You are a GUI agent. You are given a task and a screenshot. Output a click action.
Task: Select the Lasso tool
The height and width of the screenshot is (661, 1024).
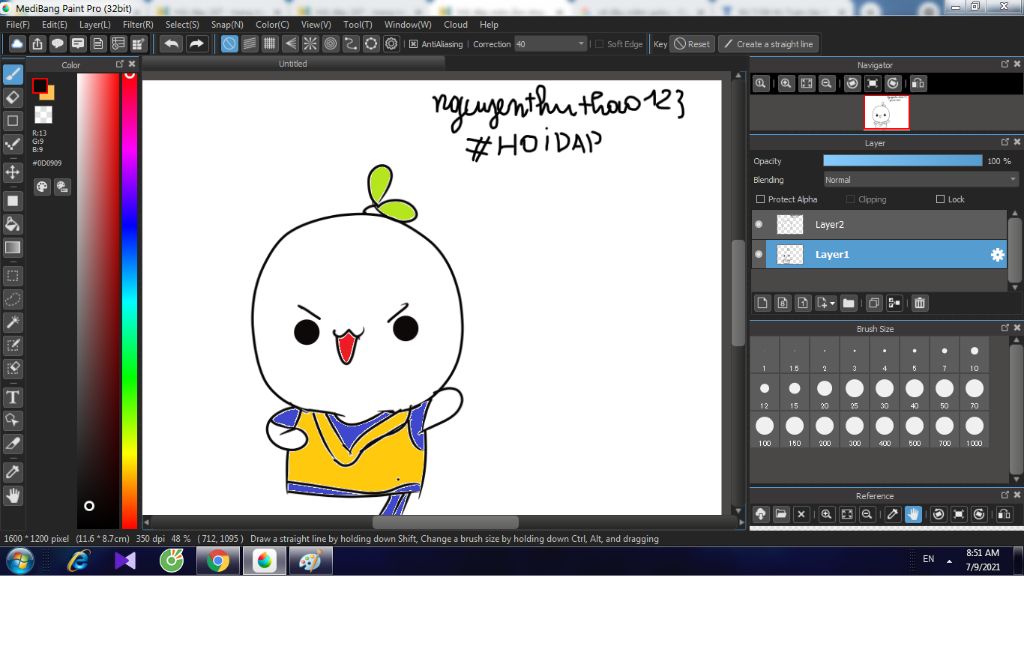click(x=13, y=299)
